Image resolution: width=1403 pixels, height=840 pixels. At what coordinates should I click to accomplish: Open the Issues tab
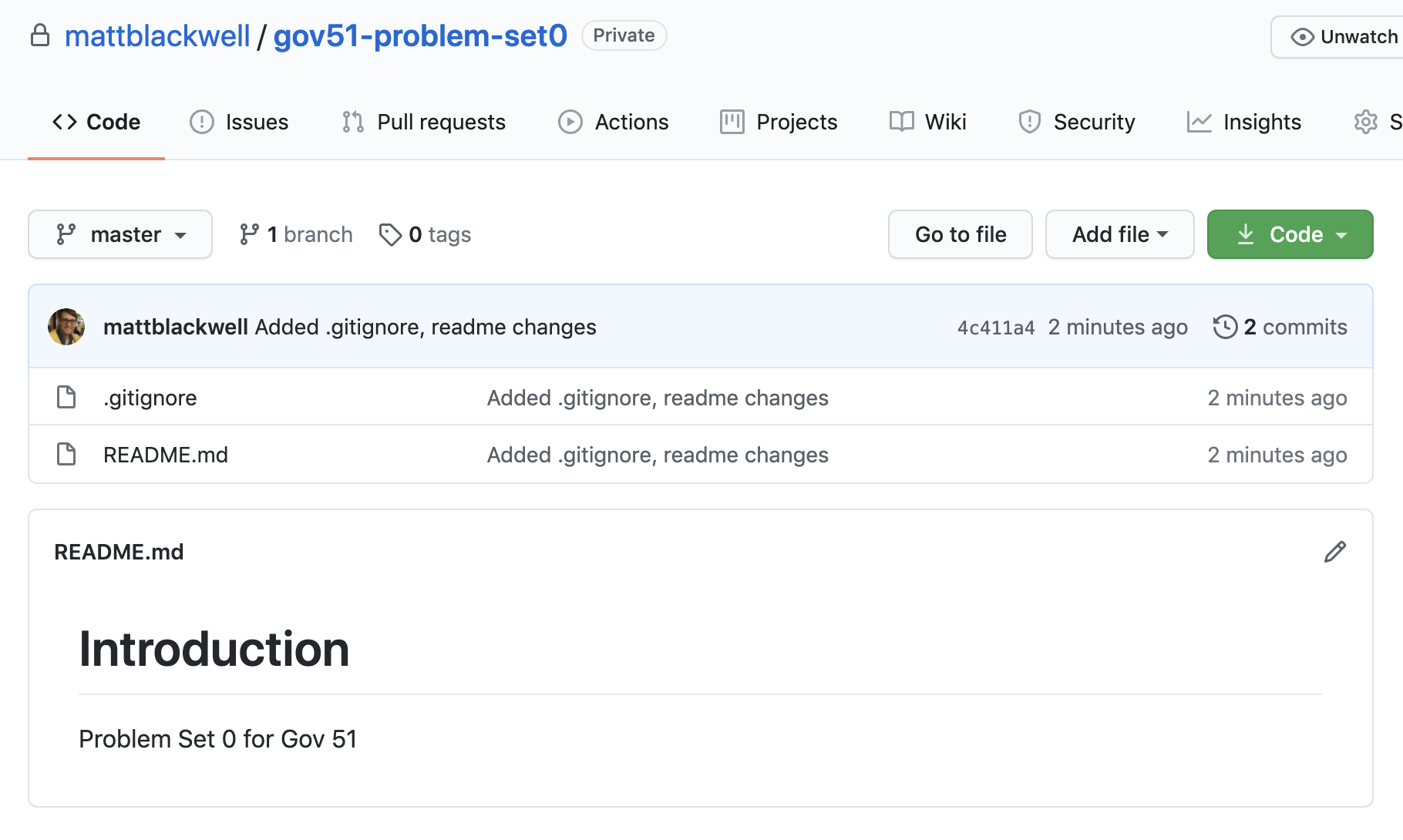[x=239, y=122]
